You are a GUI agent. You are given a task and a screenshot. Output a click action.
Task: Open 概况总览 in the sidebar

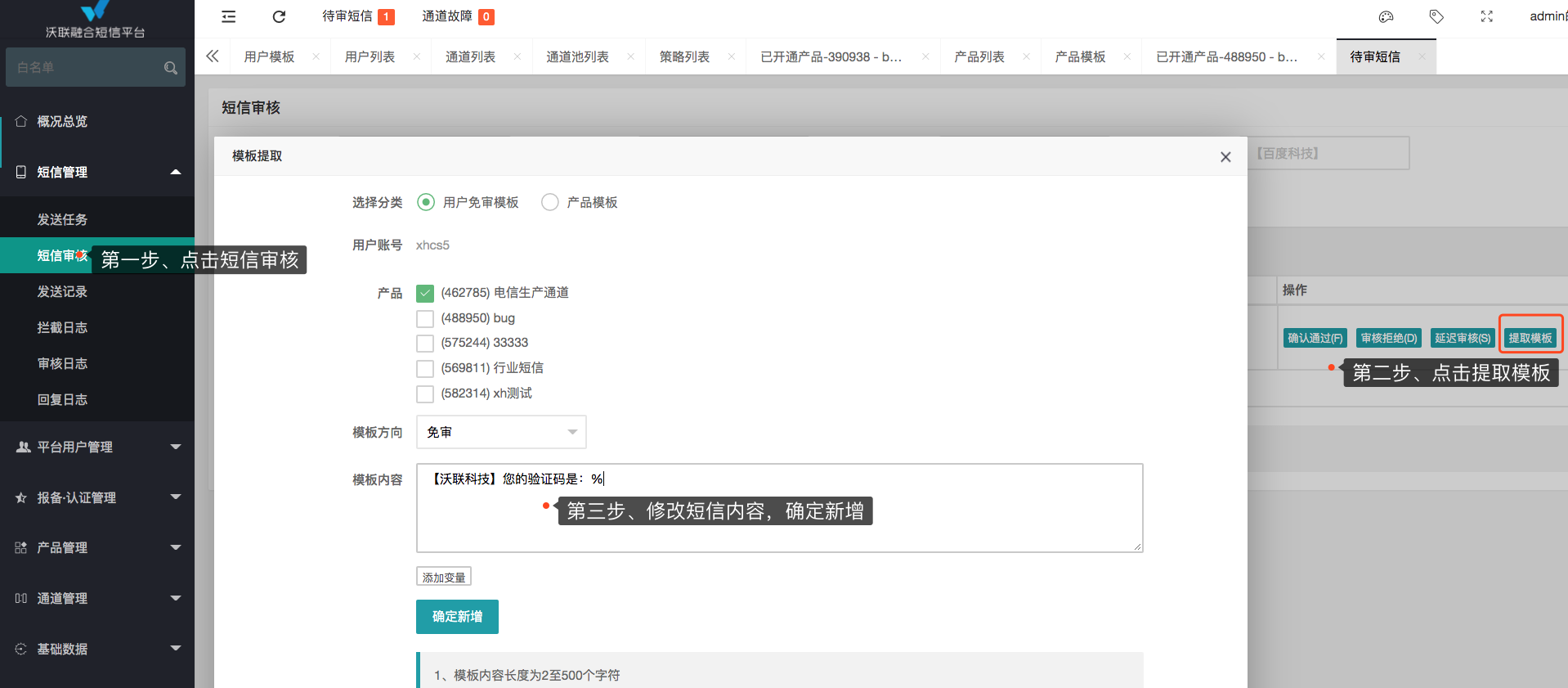[97, 121]
